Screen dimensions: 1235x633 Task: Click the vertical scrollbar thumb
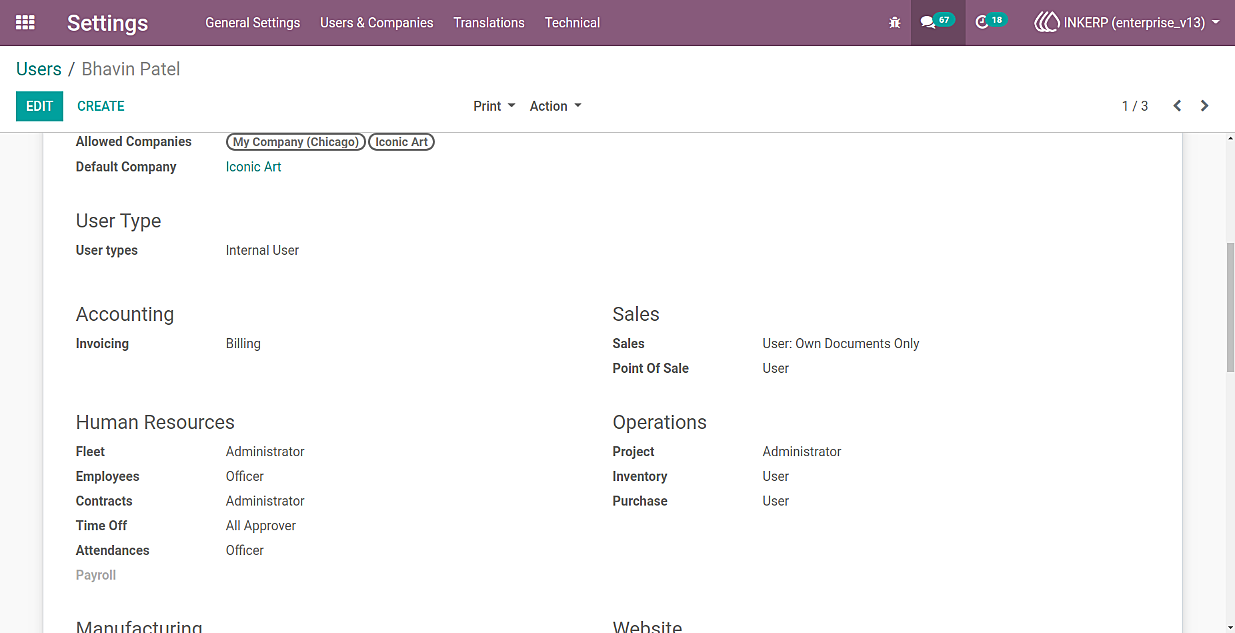coord(1230,307)
